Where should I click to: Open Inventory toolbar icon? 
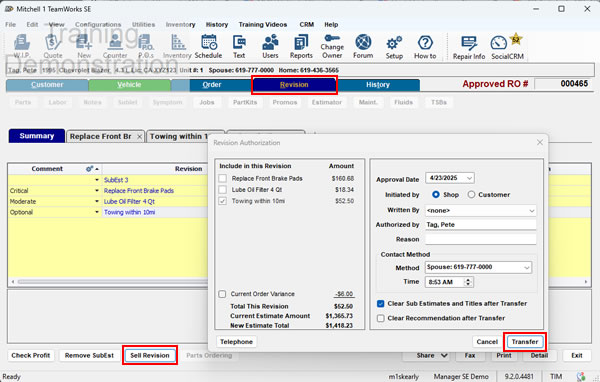click(177, 46)
